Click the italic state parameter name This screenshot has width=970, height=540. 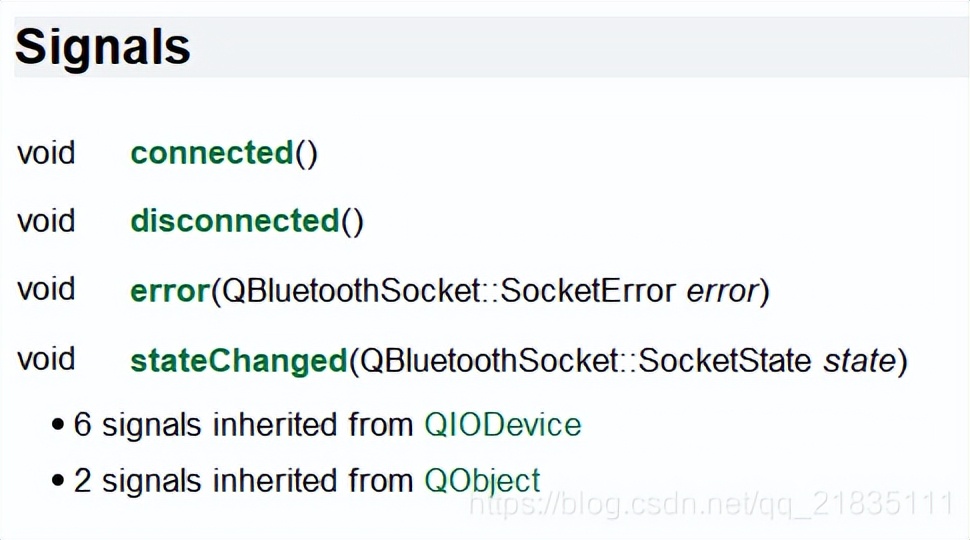(857, 360)
